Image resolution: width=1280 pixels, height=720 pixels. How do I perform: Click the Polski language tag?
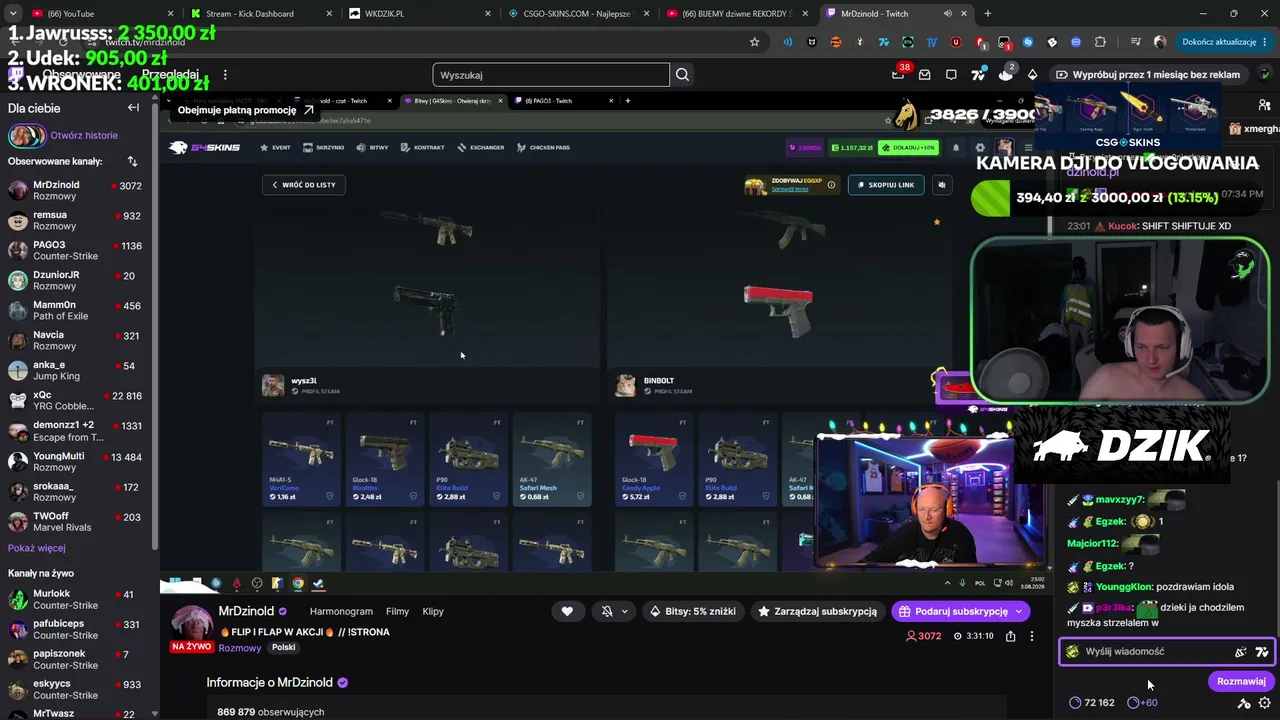click(284, 648)
